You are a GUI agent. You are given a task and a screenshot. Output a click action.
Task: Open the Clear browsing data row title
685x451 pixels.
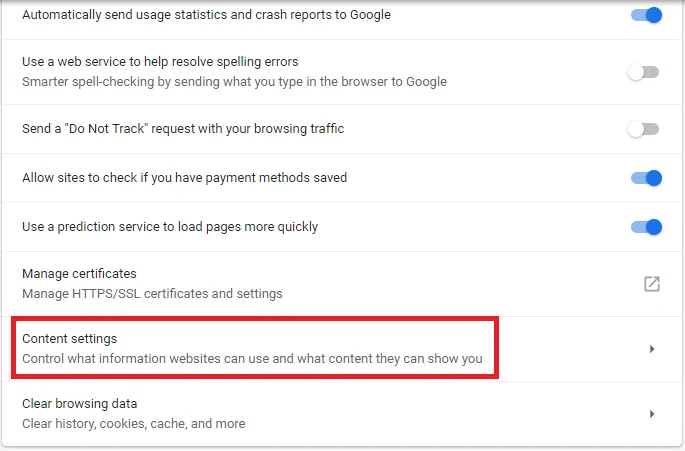tap(80, 404)
